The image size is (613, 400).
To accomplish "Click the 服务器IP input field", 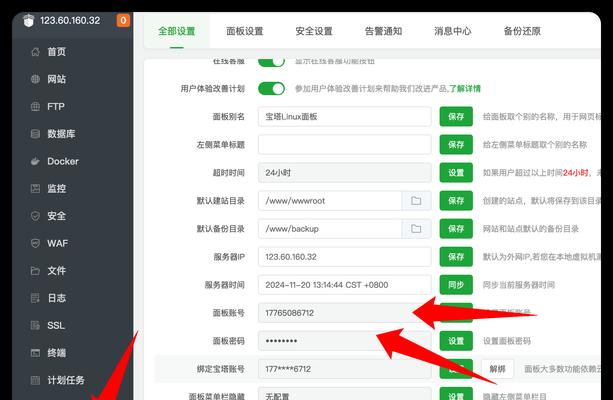I will point(344,257).
